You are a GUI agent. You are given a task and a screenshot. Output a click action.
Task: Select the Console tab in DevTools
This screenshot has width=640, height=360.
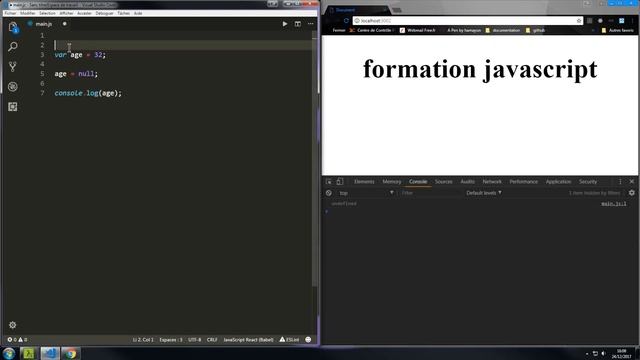[x=418, y=182]
